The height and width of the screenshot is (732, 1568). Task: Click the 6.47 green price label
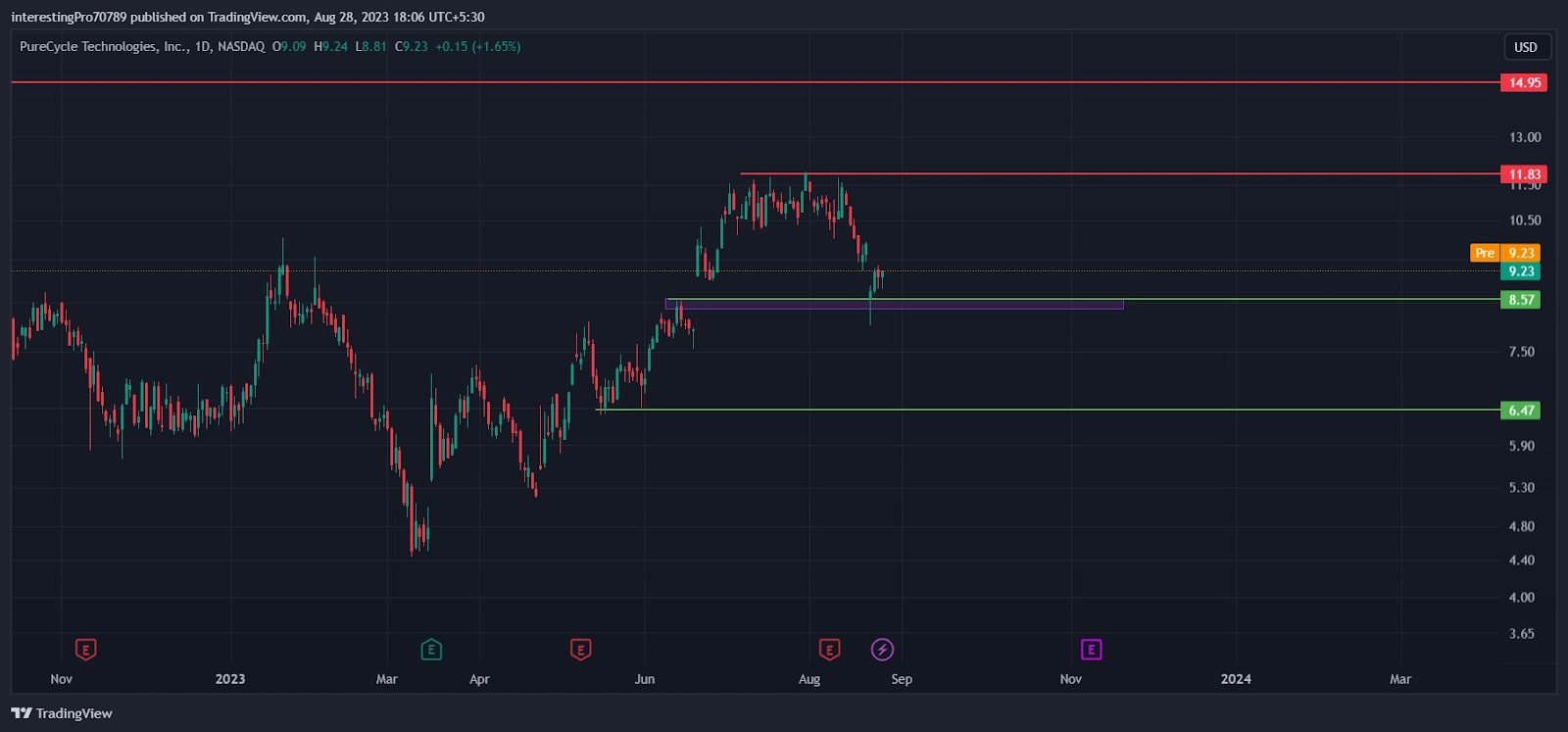1521,411
